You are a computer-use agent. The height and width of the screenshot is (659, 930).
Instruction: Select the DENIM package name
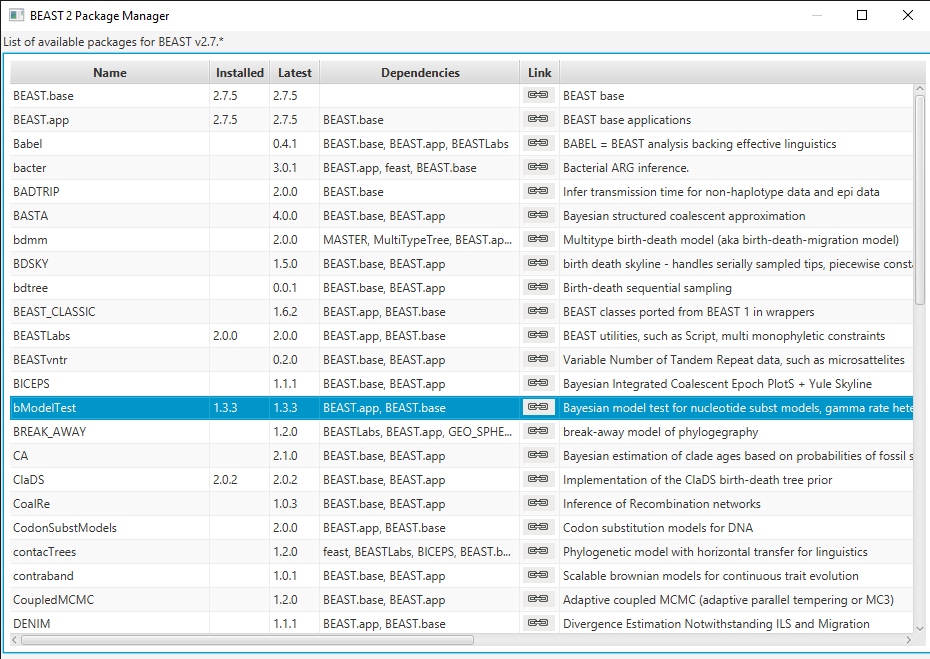tap(31, 624)
